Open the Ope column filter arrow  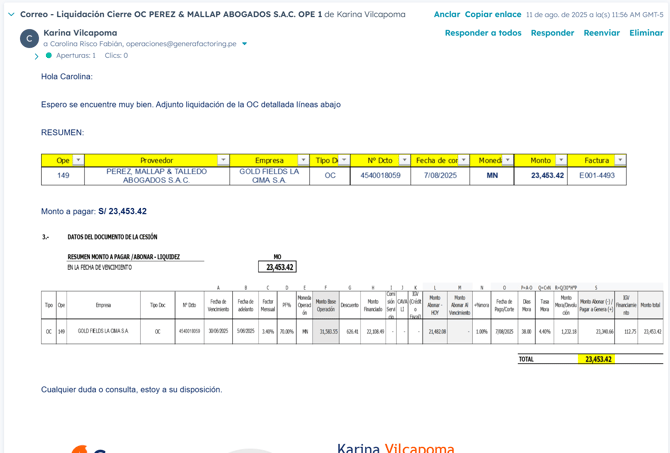click(x=78, y=160)
